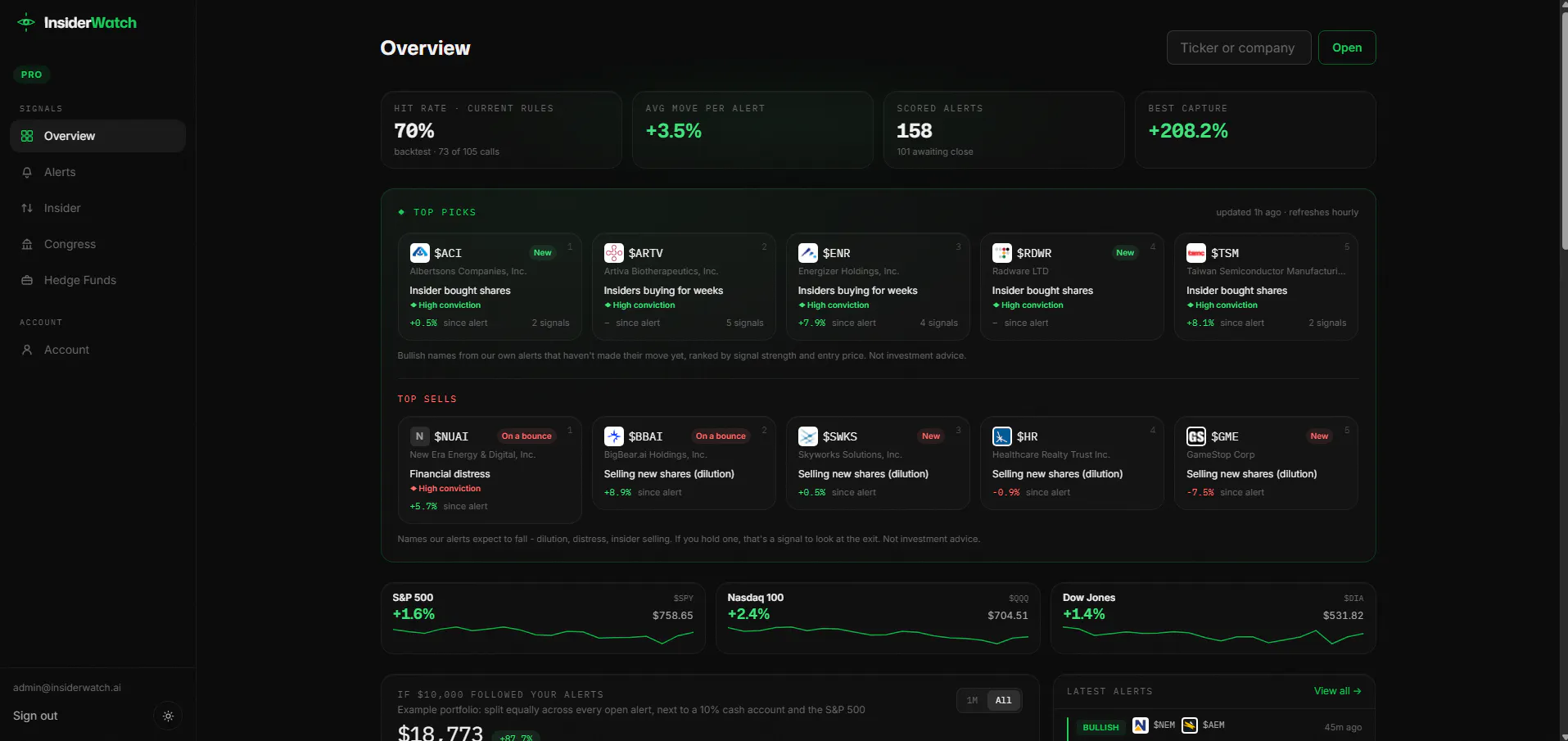Click the InsiderWatch eye logo
The width and height of the screenshot is (1568, 741).
pyautogui.click(x=26, y=22)
